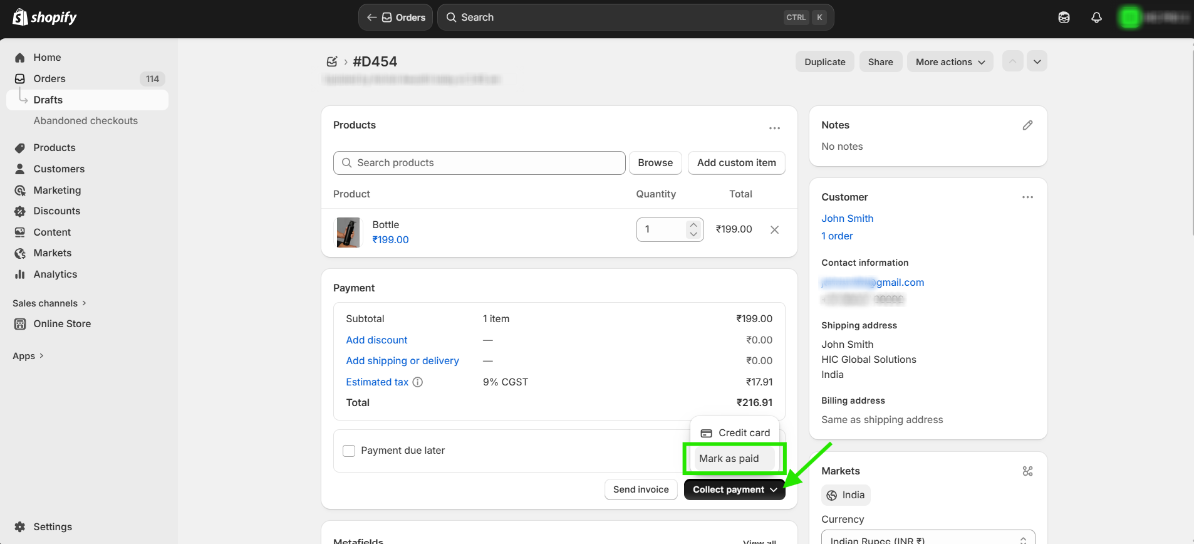Open the notifications bell
Screen dimensions: 1194x544
1096,17
